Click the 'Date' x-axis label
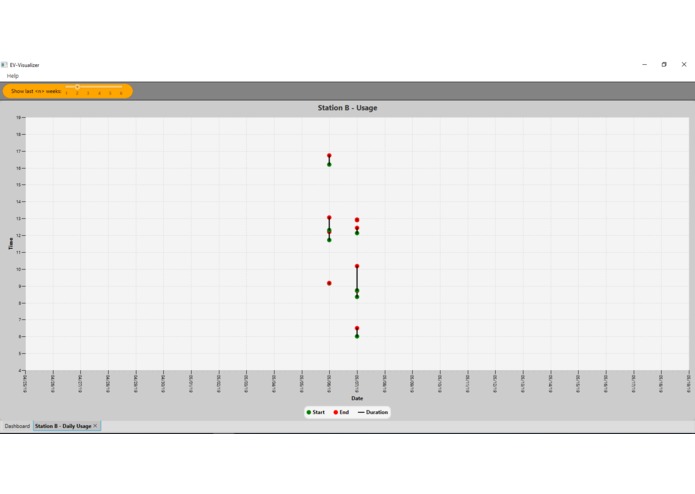Image resolution: width=695 pixels, height=494 pixels. [x=357, y=398]
